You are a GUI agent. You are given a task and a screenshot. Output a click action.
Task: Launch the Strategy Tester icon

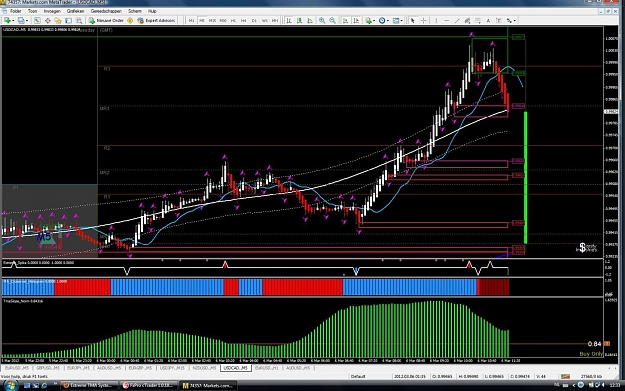pos(79,20)
